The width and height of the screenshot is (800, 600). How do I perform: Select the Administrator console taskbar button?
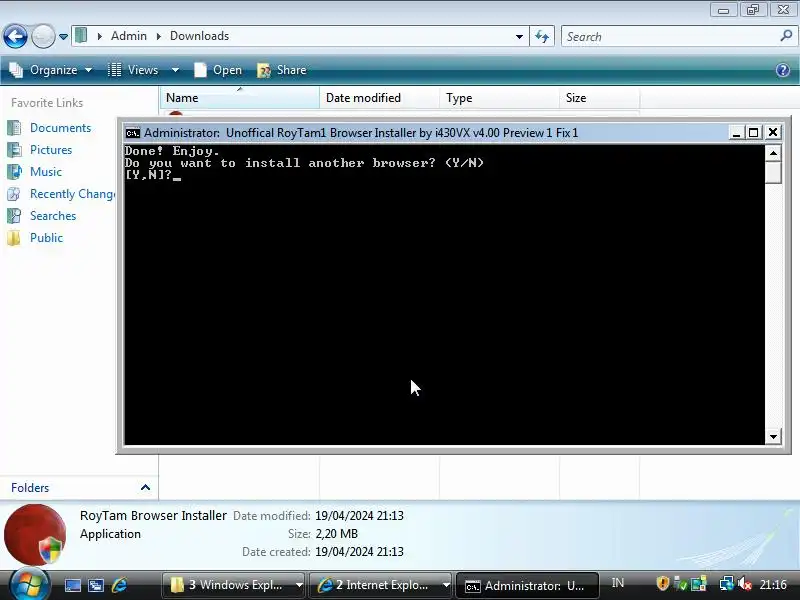pos(527,586)
